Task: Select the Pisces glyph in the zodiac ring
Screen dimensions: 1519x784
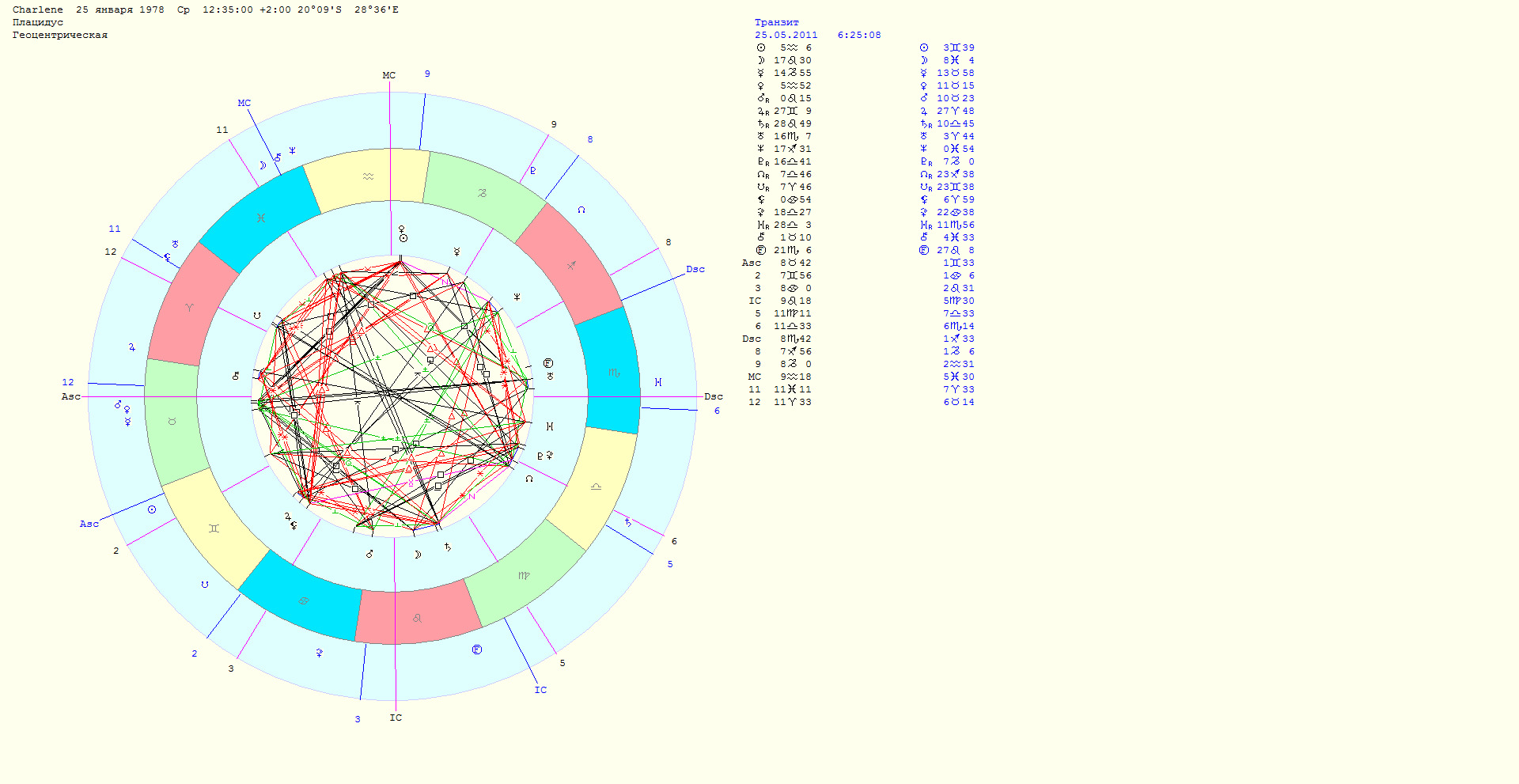Action: (260, 218)
